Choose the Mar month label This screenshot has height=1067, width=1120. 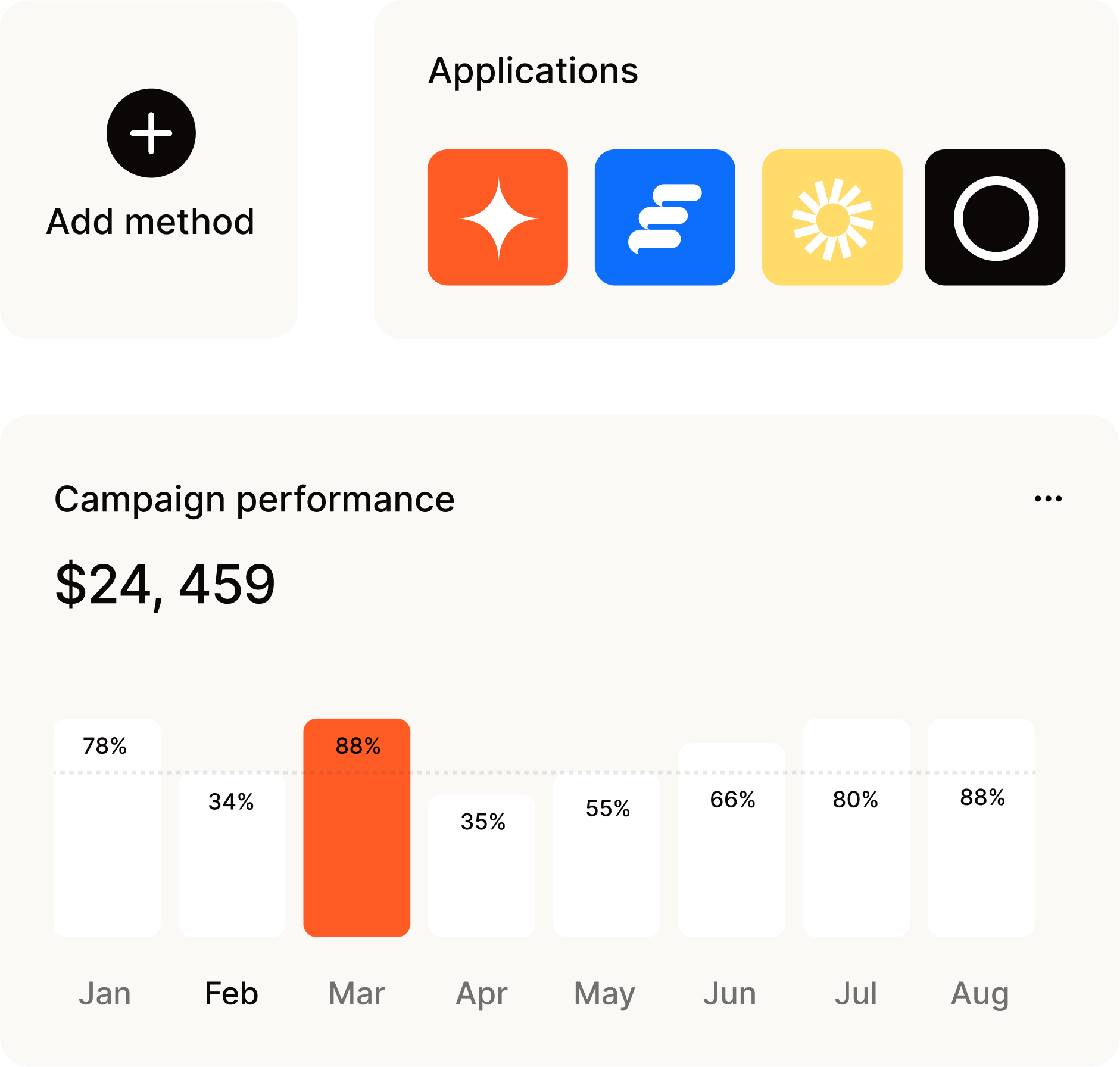pyautogui.click(x=357, y=993)
